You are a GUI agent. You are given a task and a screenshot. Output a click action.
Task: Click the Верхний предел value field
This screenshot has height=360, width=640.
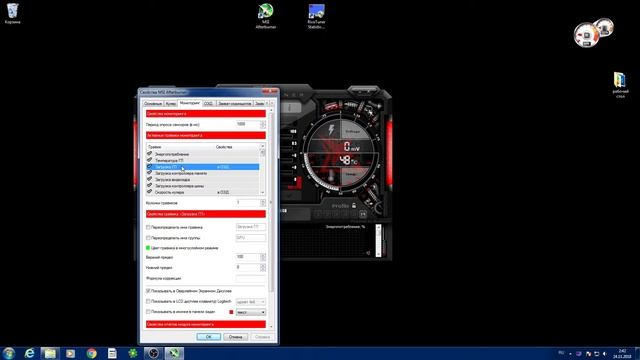pyautogui.click(x=248, y=257)
